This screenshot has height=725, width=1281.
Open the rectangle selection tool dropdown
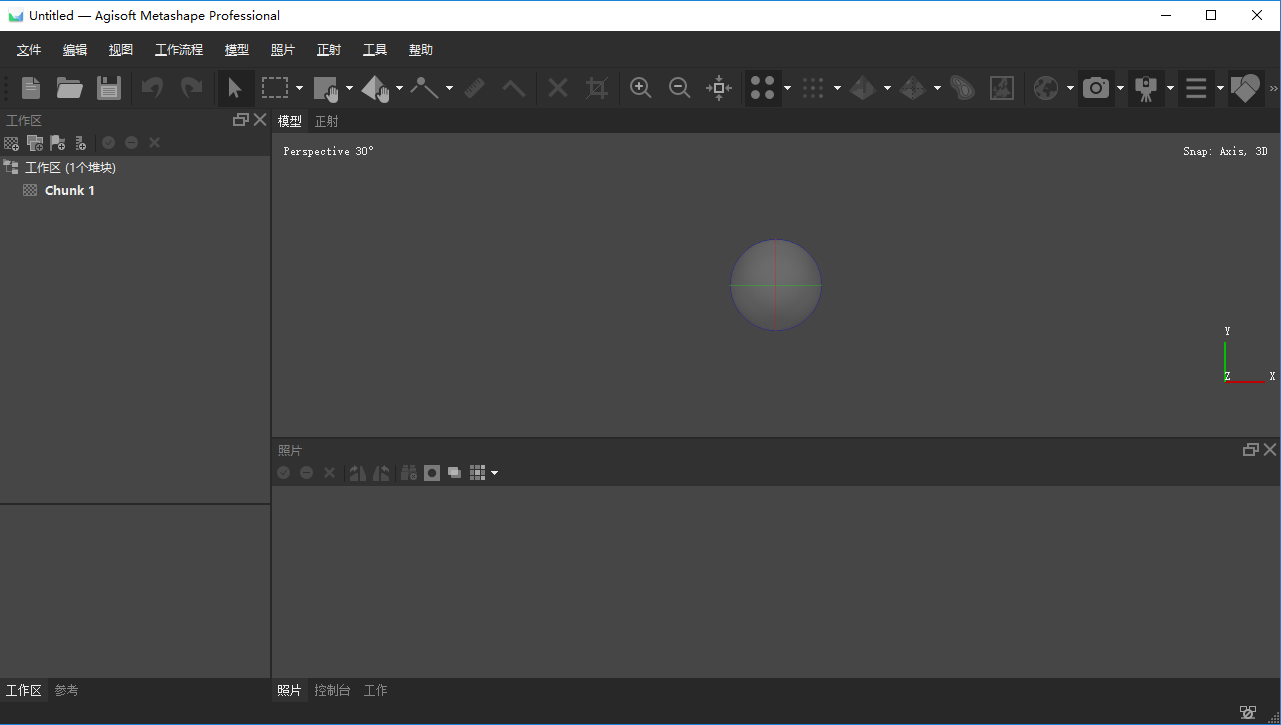coord(298,88)
